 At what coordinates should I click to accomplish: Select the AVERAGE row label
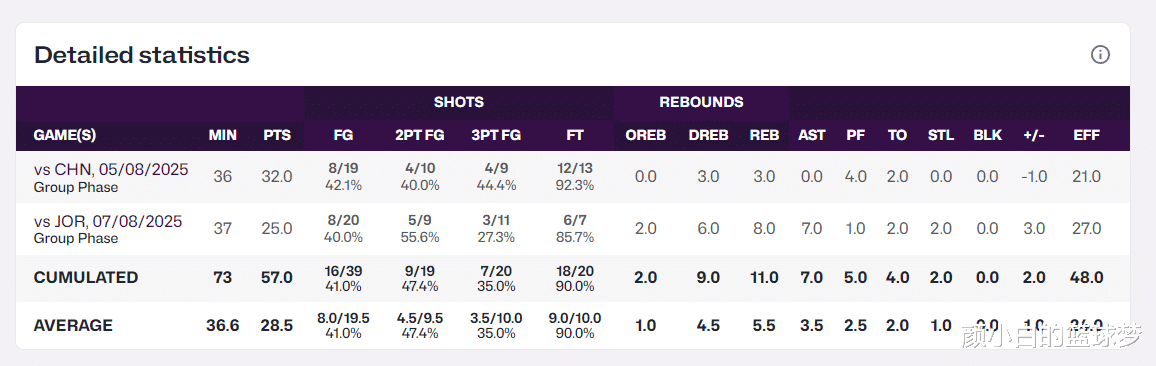[73, 325]
